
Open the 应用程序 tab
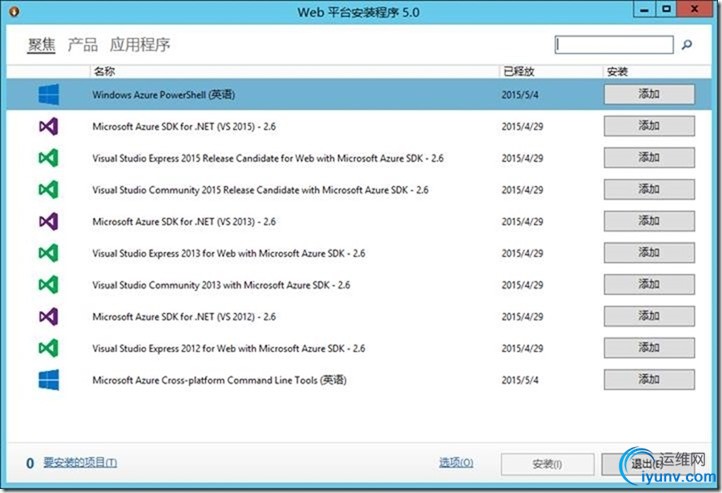pyautogui.click(x=140, y=45)
